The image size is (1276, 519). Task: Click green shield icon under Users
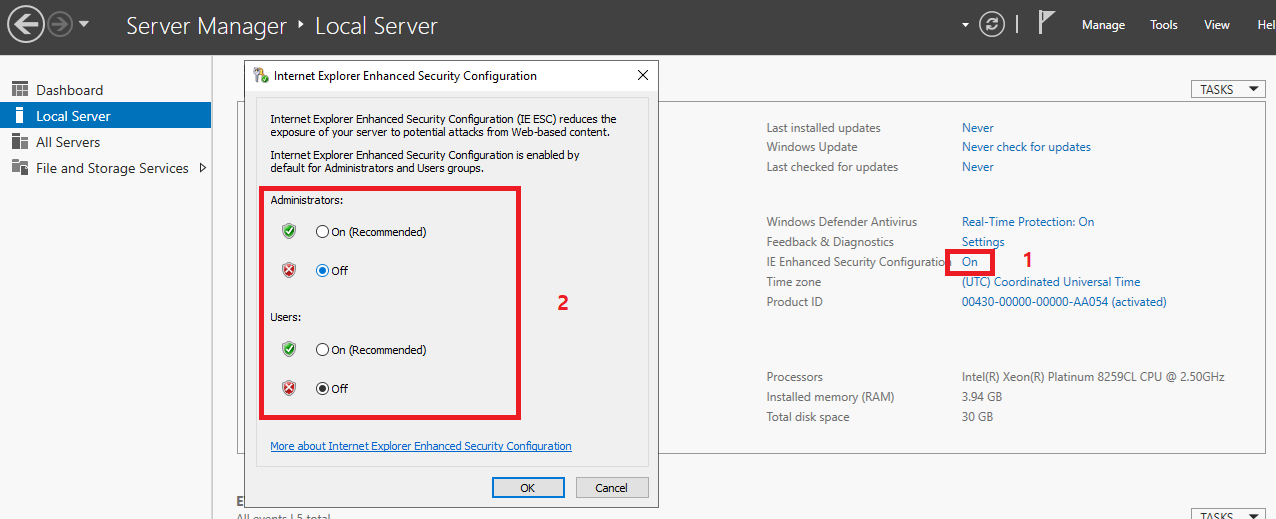pos(289,349)
